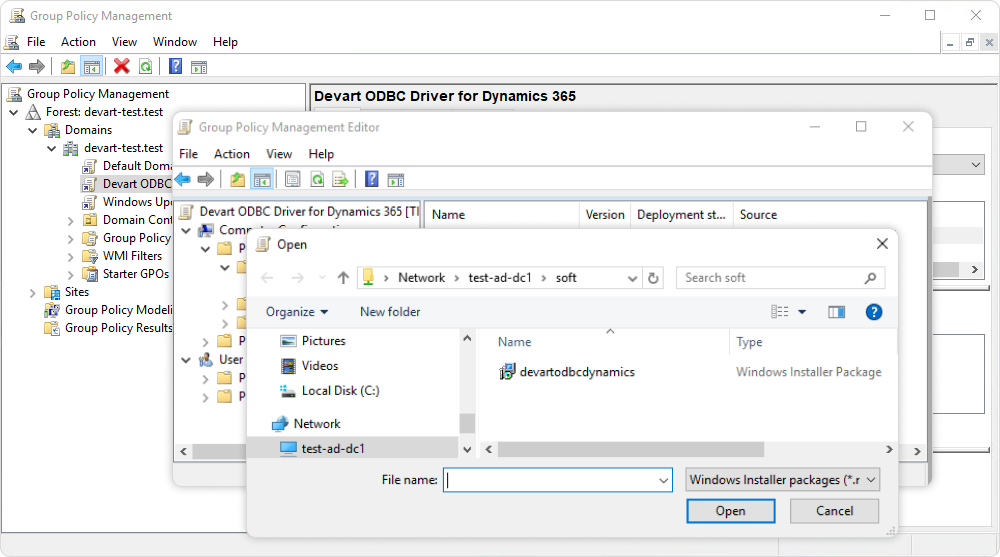Click search magnifier in Search soft box
The image size is (1000, 557).
click(x=871, y=278)
